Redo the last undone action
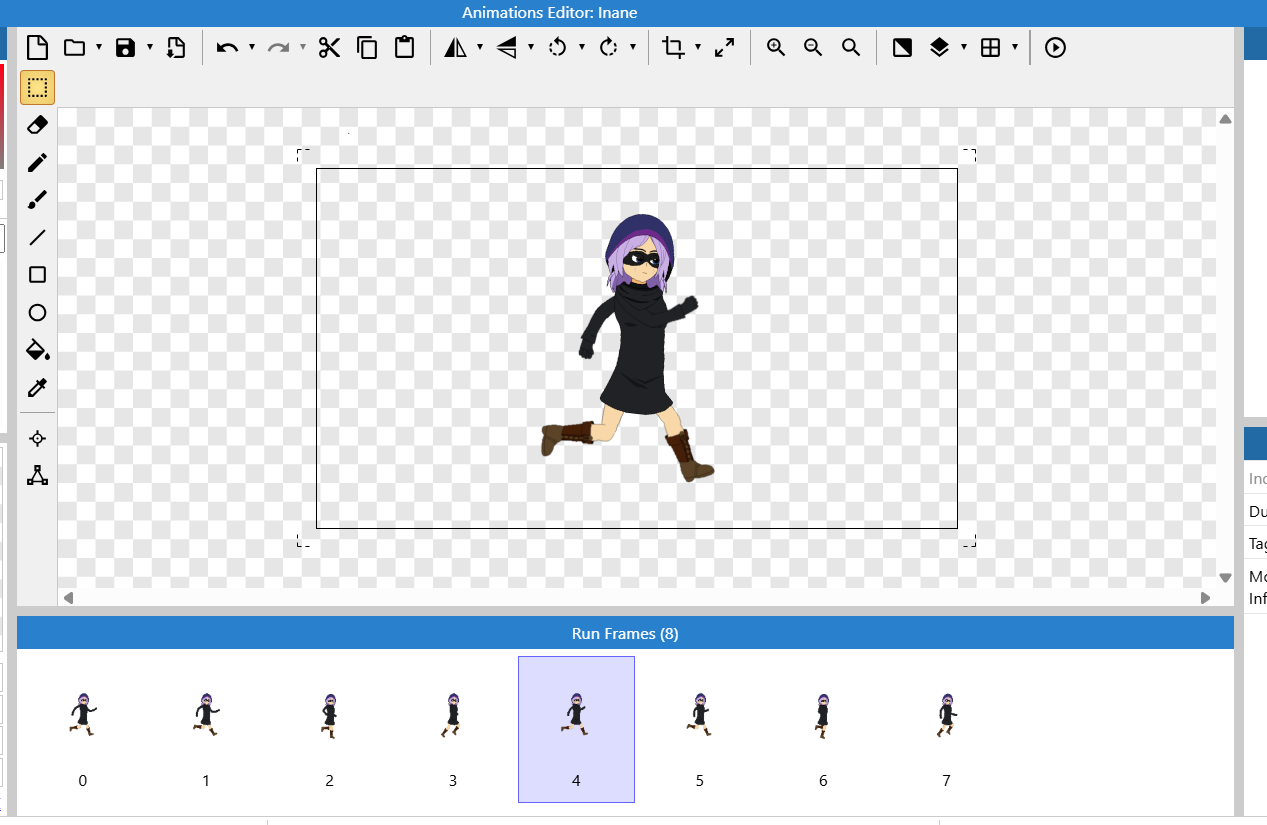1267x825 pixels. (x=278, y=47)
